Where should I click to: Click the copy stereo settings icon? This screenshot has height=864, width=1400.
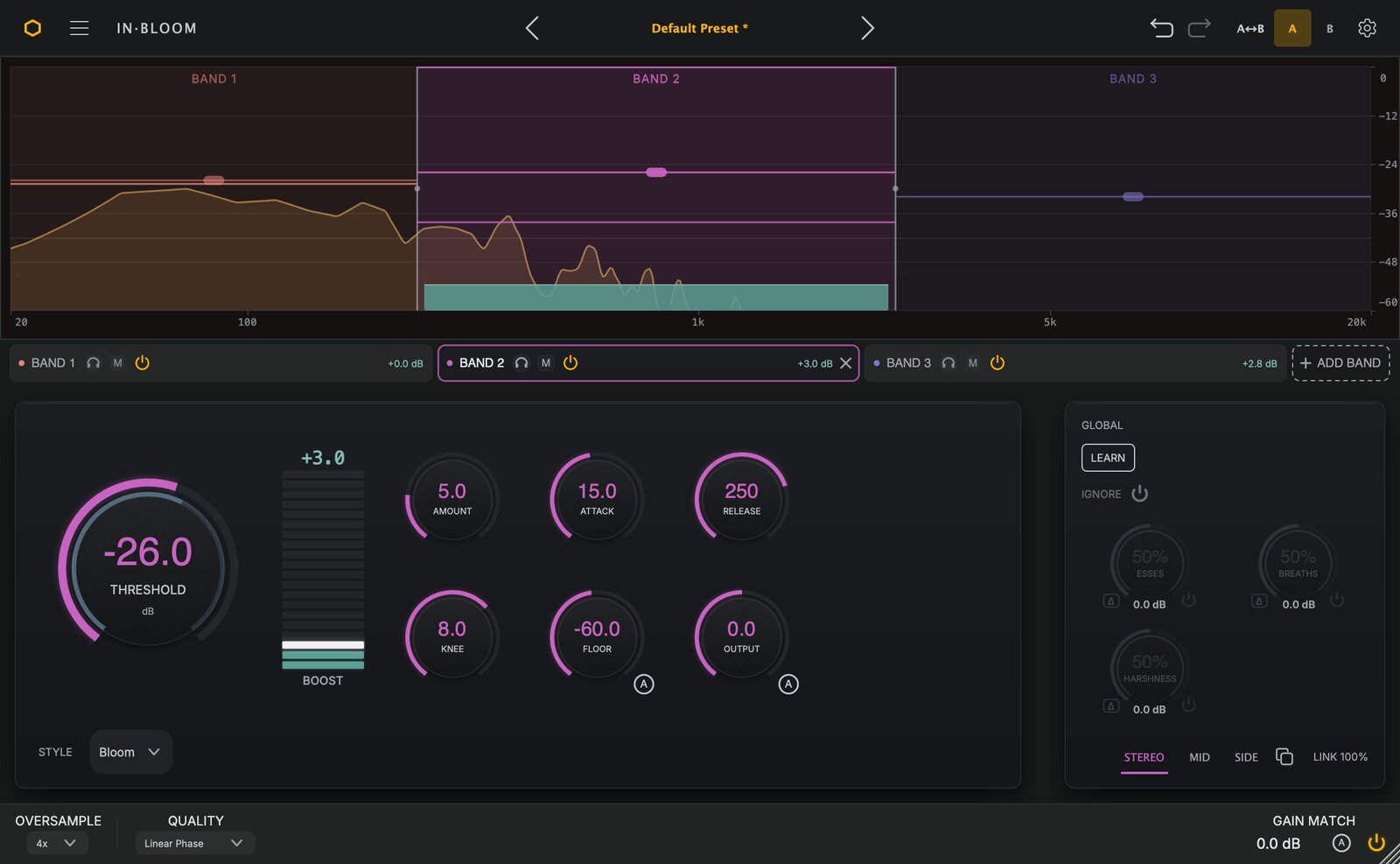click(1284, 756)
